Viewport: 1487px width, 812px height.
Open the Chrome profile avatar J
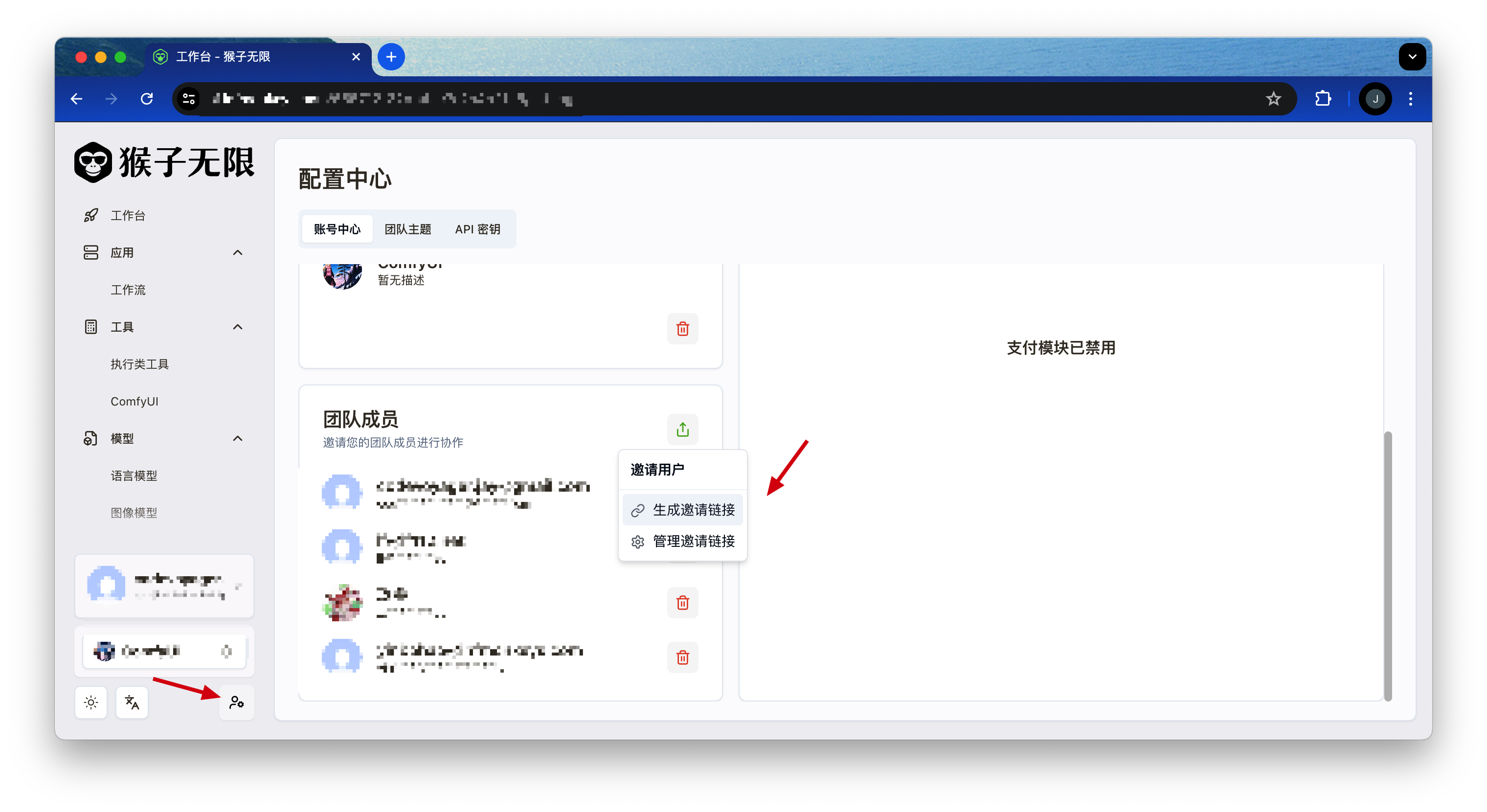[x=1375, y=99]
